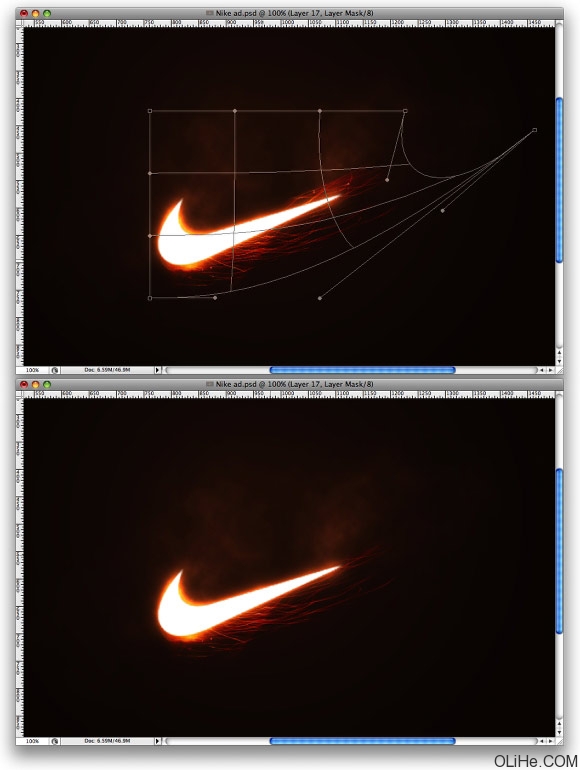Click the zoom percentage field in top window

pyautogui.click(x=32, y=370)
